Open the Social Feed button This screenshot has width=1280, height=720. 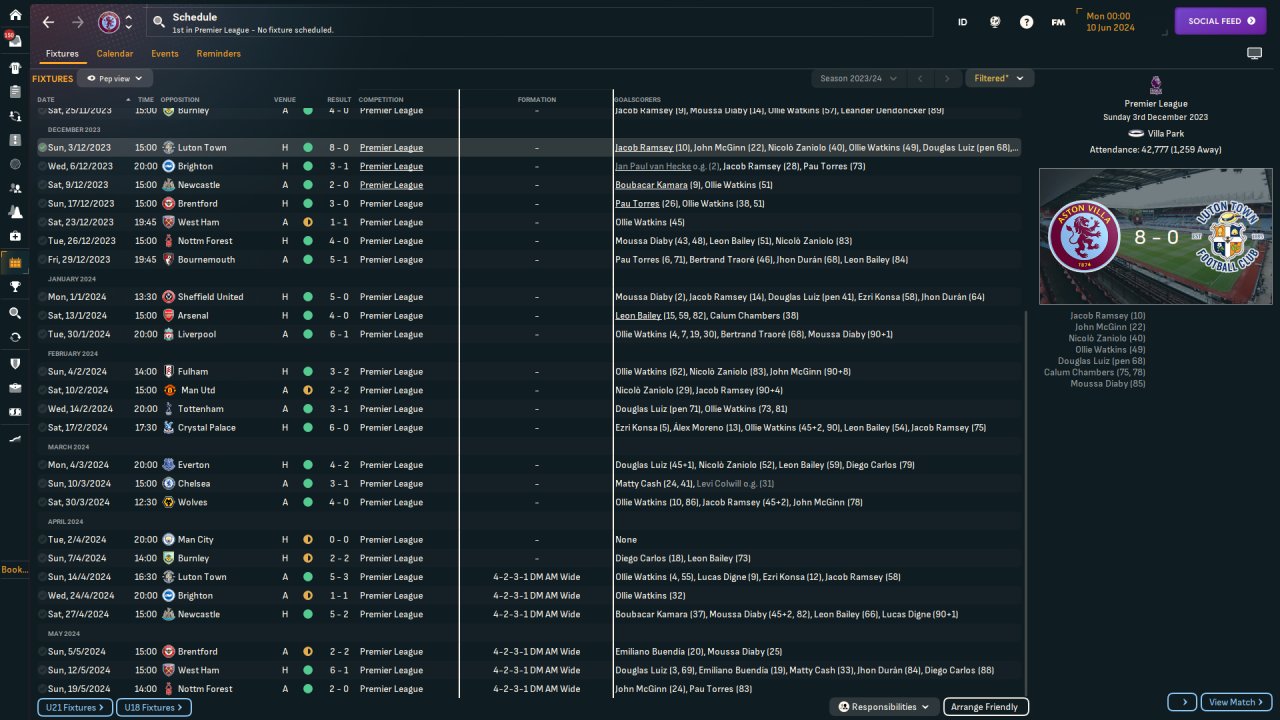(x=1220, y=21)
